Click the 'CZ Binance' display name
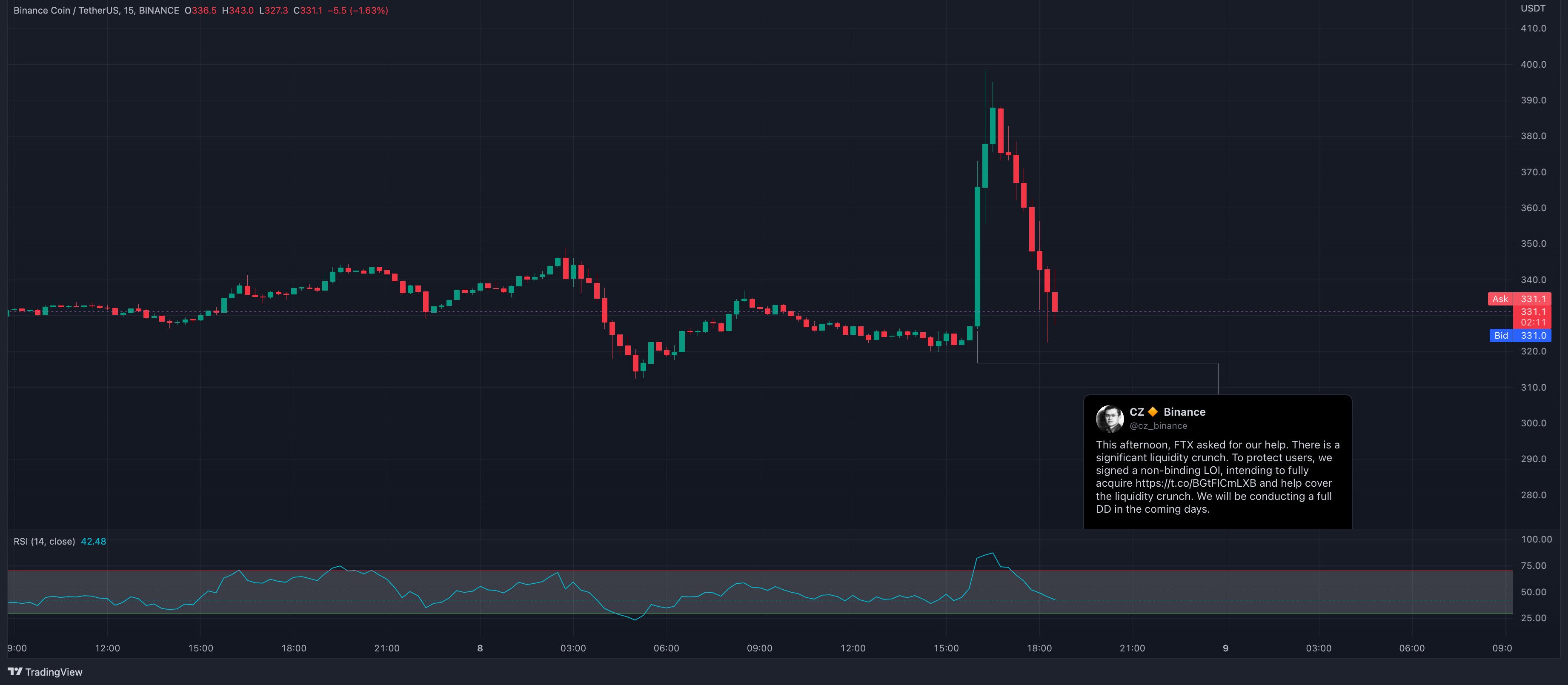The width and height of the screenshot is (1568, 685). (1167, 412)
